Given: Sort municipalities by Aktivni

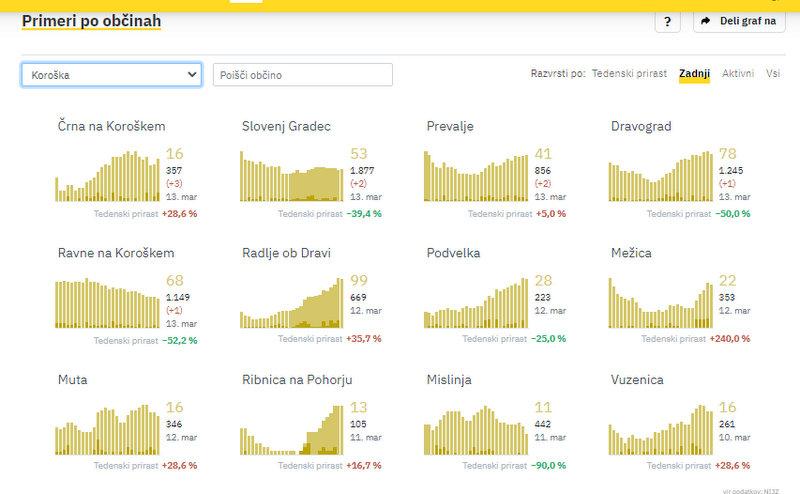Looking at the screenshot, I should click(738, 74).
